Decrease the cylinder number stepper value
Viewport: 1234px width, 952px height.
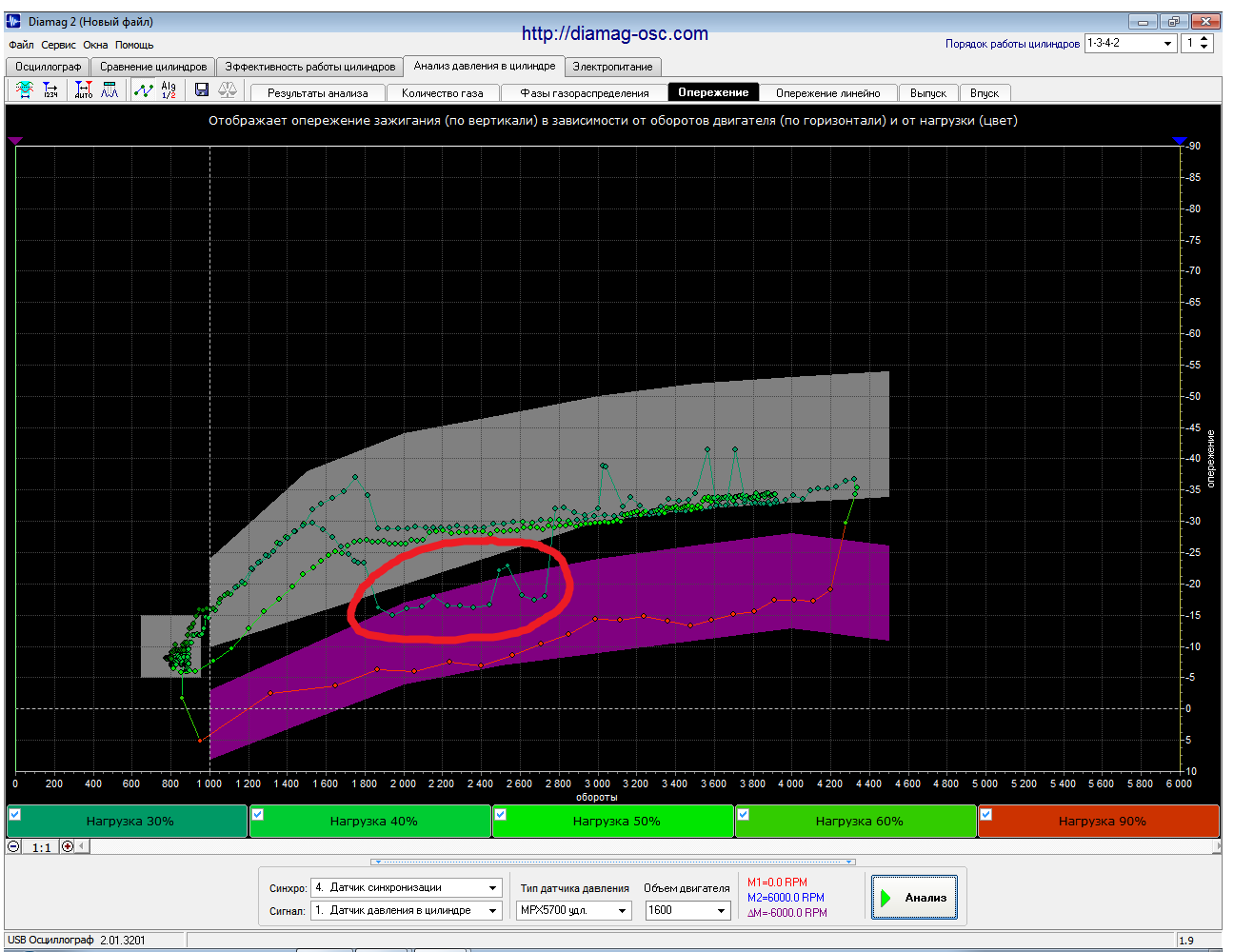[1204, 48]
